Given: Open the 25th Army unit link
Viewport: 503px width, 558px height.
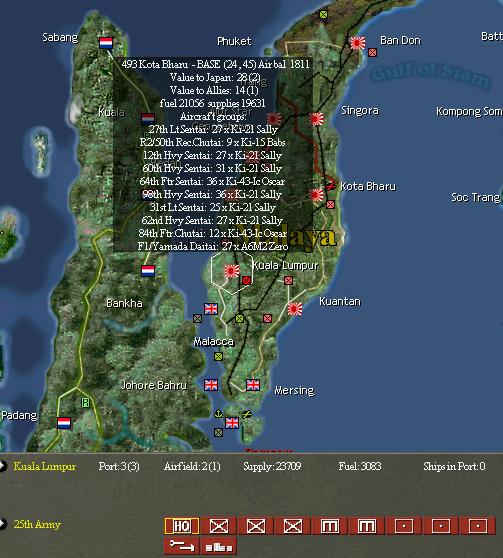Looking at the screenshot, I should [37, 524].
